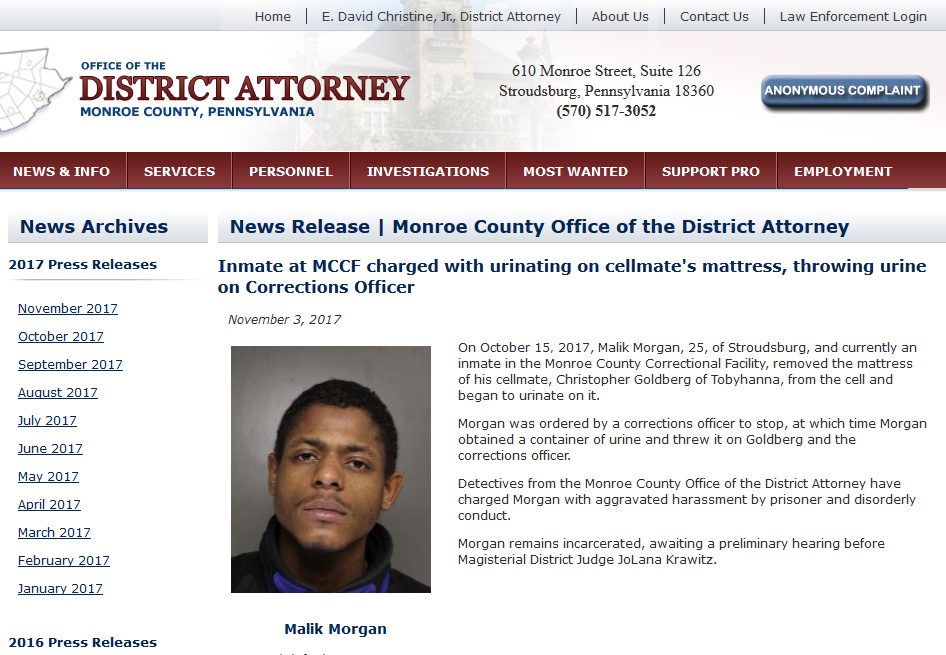The height and width of the screenshot is (655, 946).
Task: Open the Services menu
Action: [x=179, y=171]
